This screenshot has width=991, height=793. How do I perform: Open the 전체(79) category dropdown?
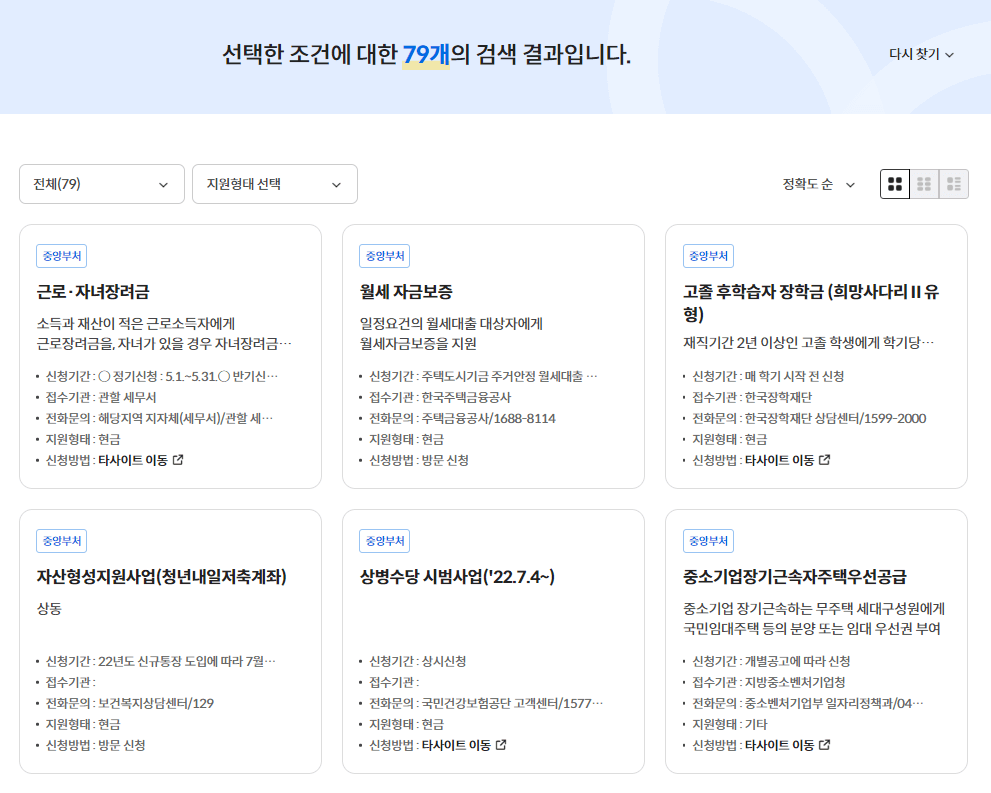(x=102, y=184)
